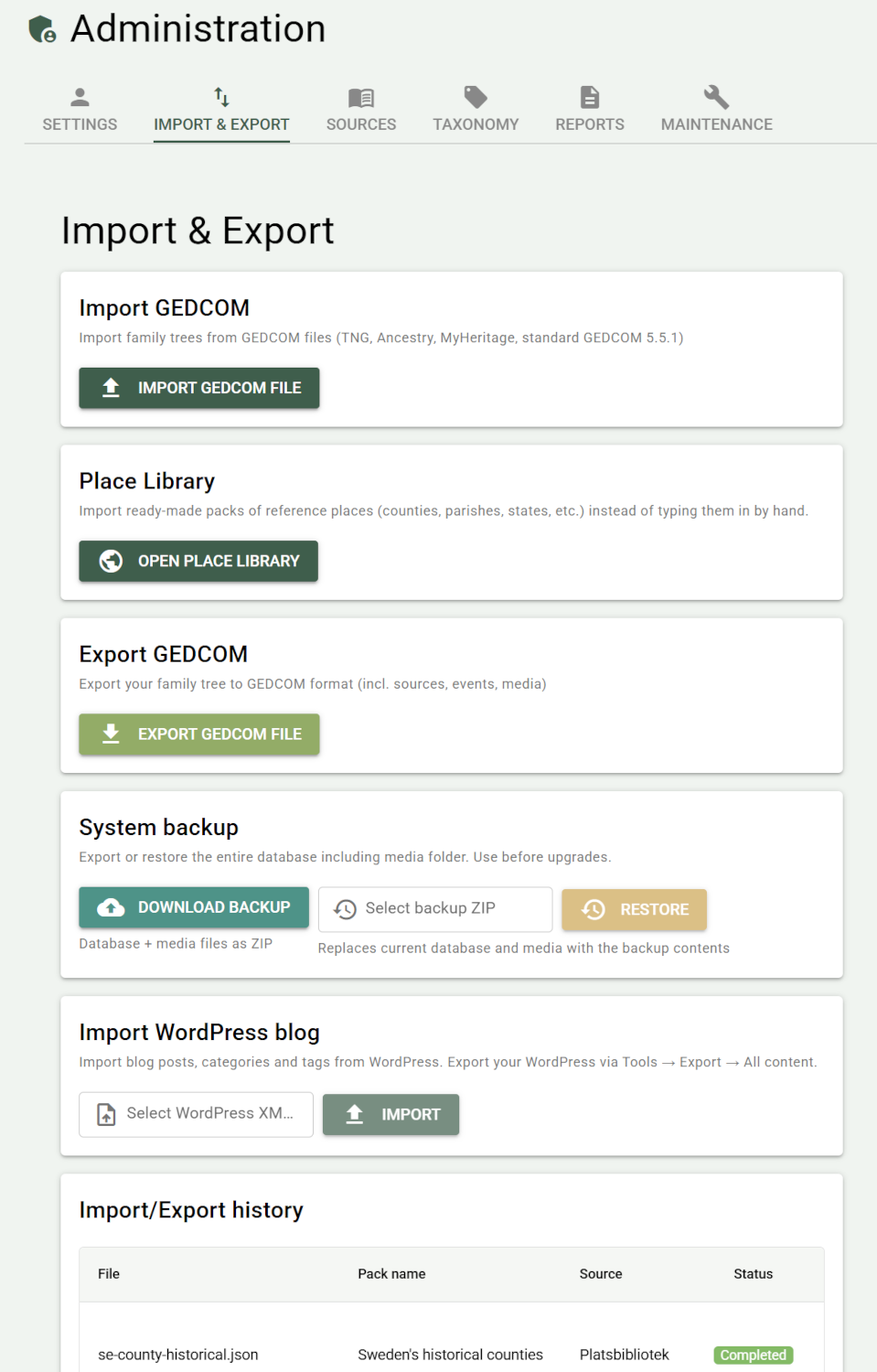
Task: Click the Taxonomy tag icon
Action: pos(476,97)
